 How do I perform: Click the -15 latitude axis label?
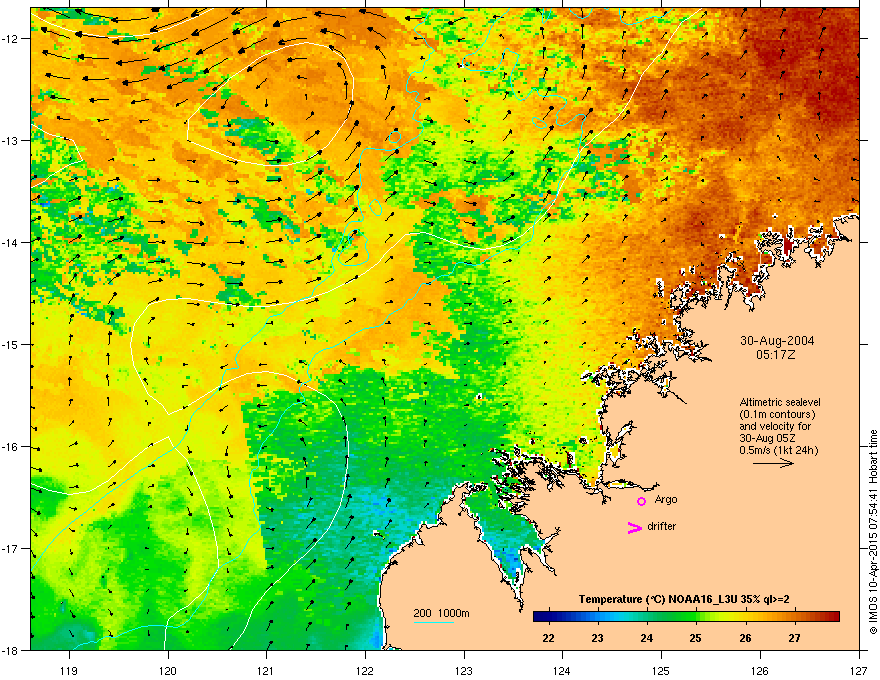pos(10,345)
